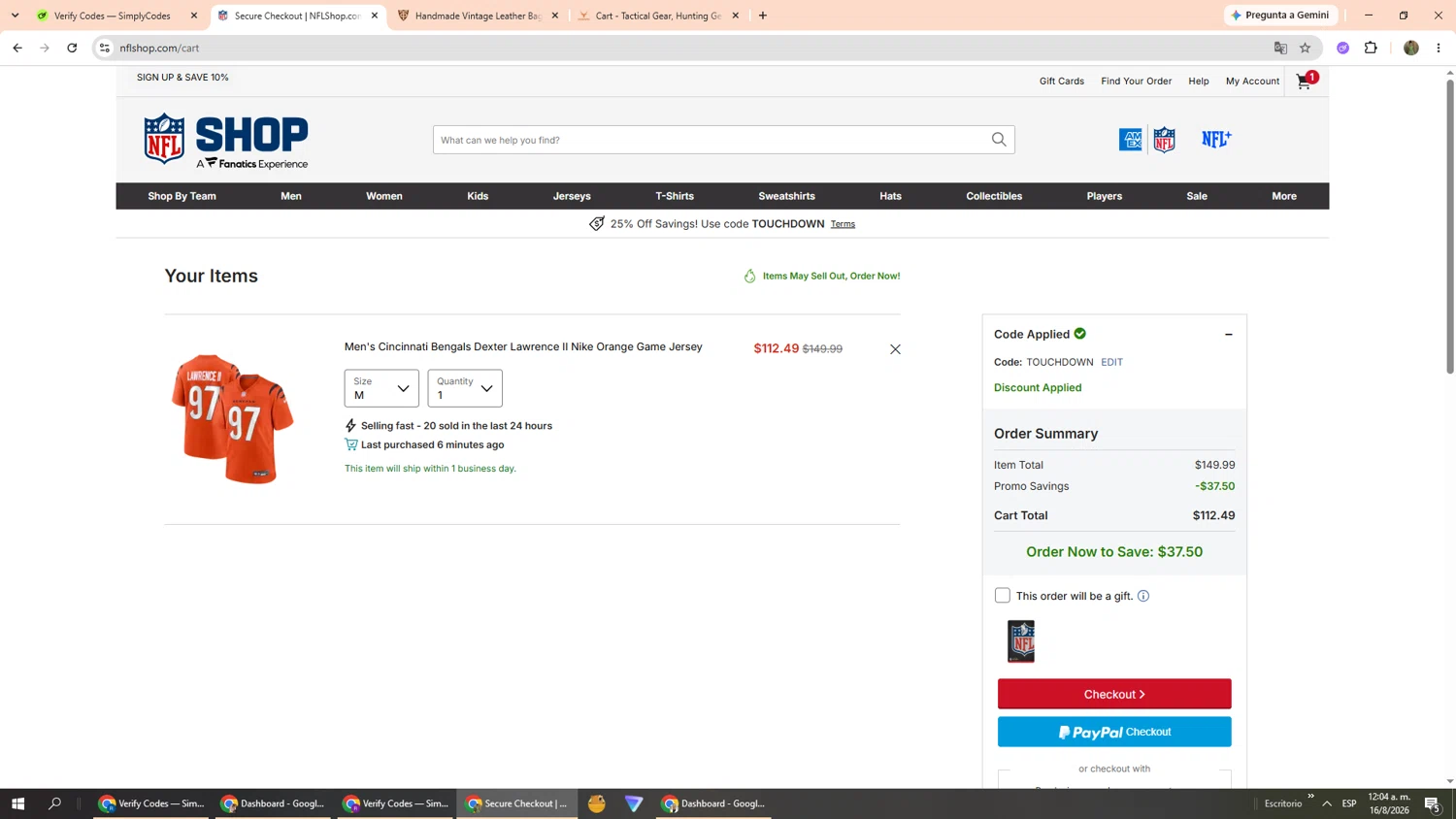This screenshot has height=819, width=1456.
Task: Pay with PayPal Checkout button
Action: pyautogui.click(x=1114, y=732)
